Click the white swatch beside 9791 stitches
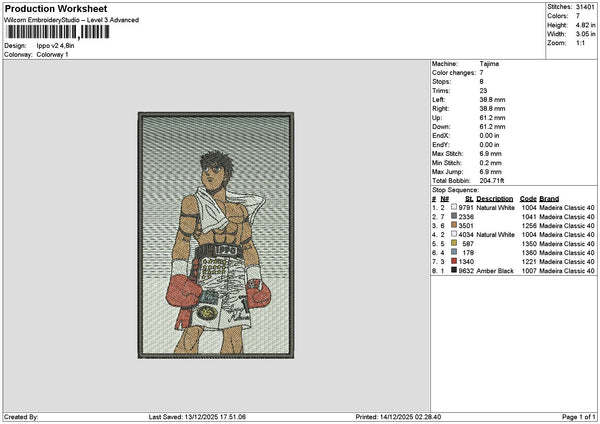 [454, 207]
